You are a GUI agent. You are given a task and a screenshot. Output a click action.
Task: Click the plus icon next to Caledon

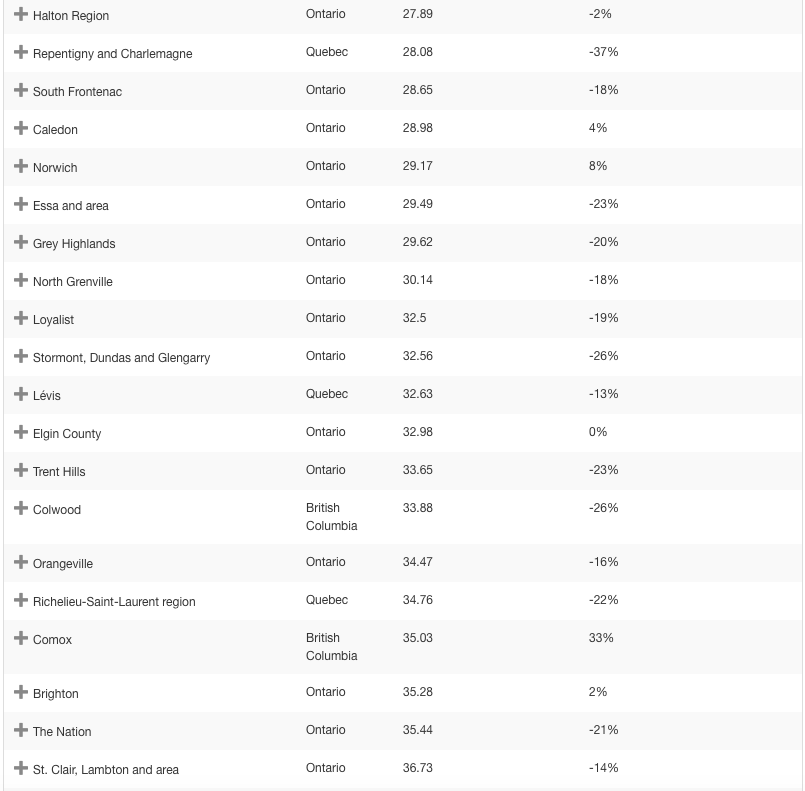[21, 128]
